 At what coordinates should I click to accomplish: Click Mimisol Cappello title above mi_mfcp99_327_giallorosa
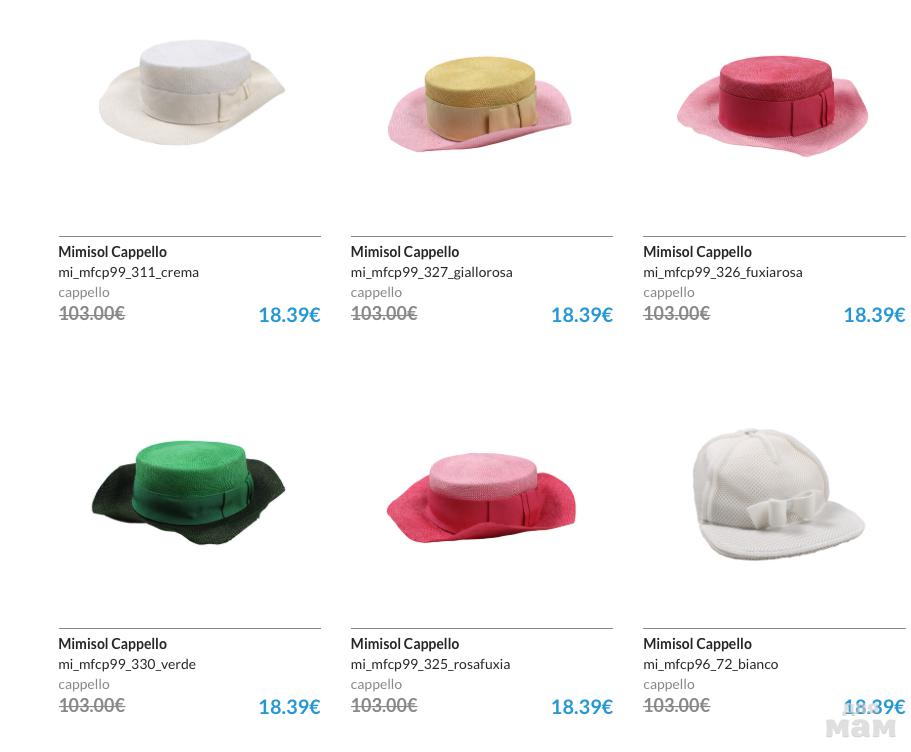pyautogui.click(x=405, y=252)
